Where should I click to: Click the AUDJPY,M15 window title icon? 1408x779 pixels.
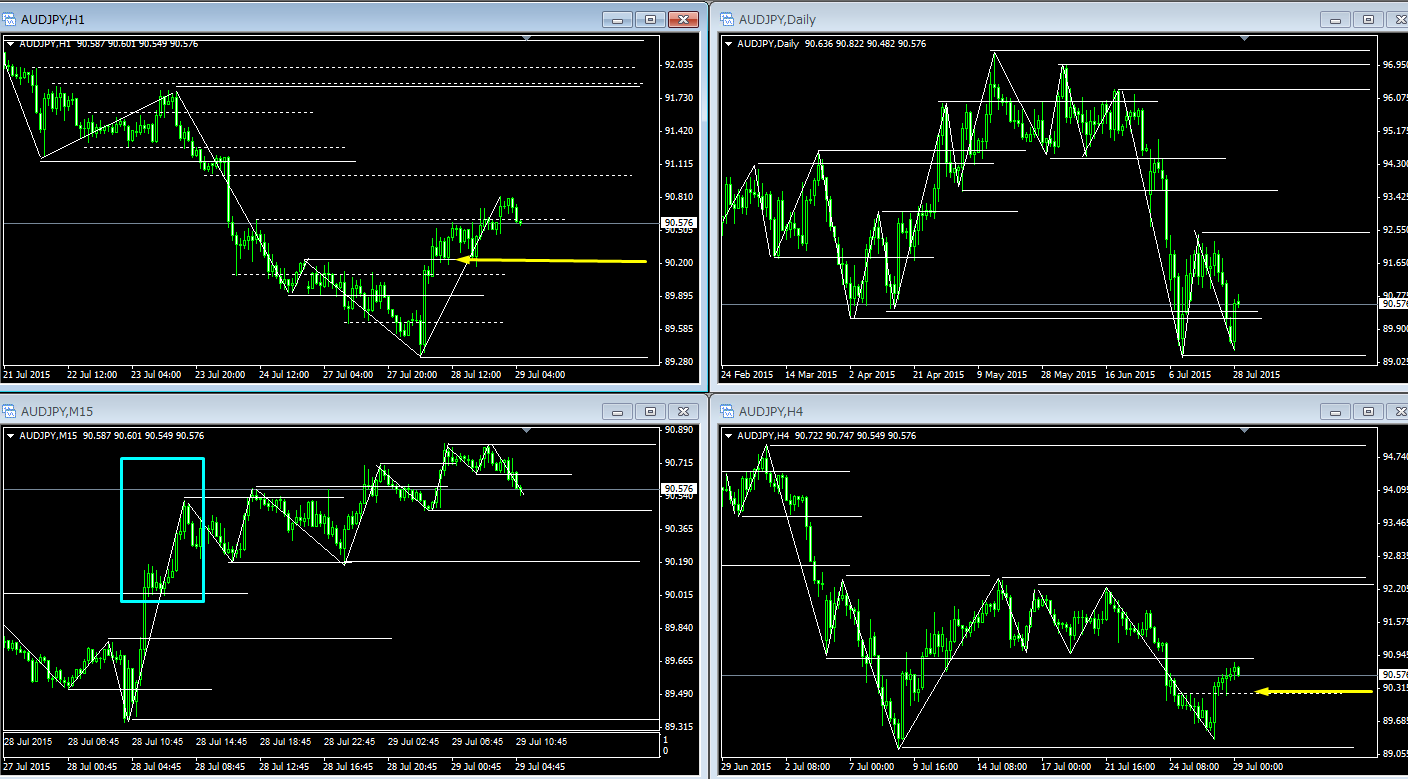tap(10, 411)
